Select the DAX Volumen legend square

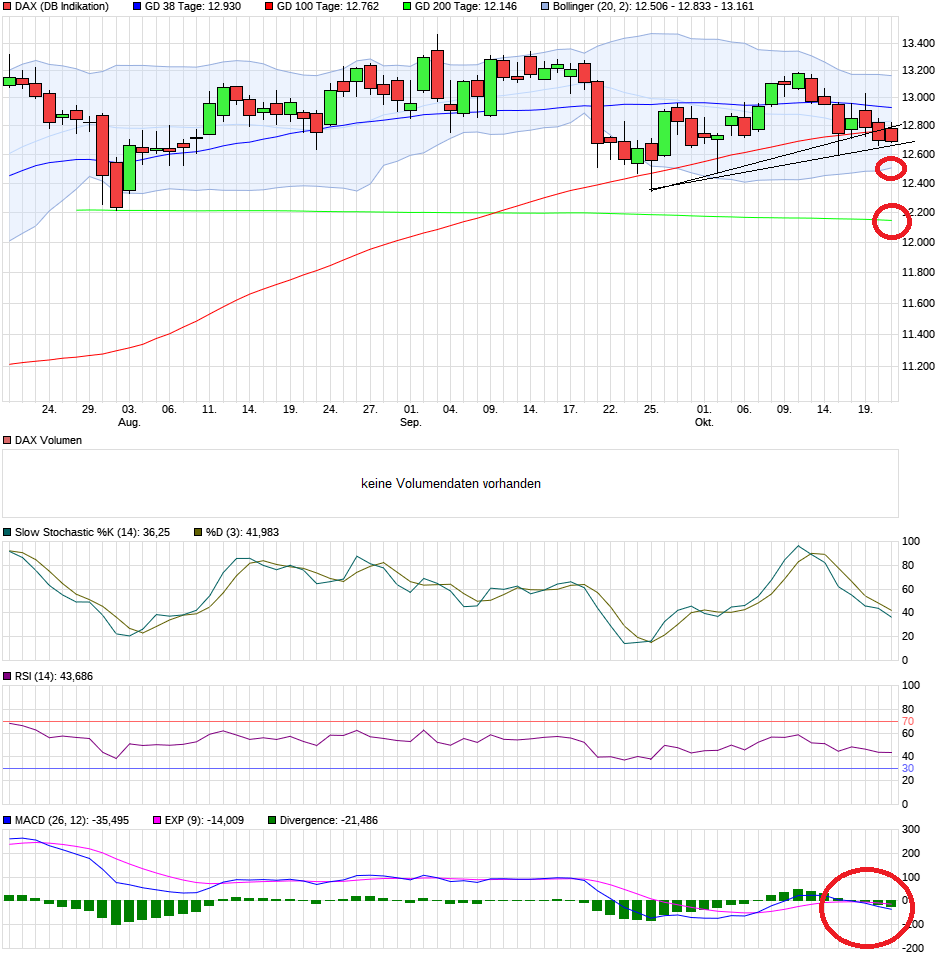click(8, 439)
